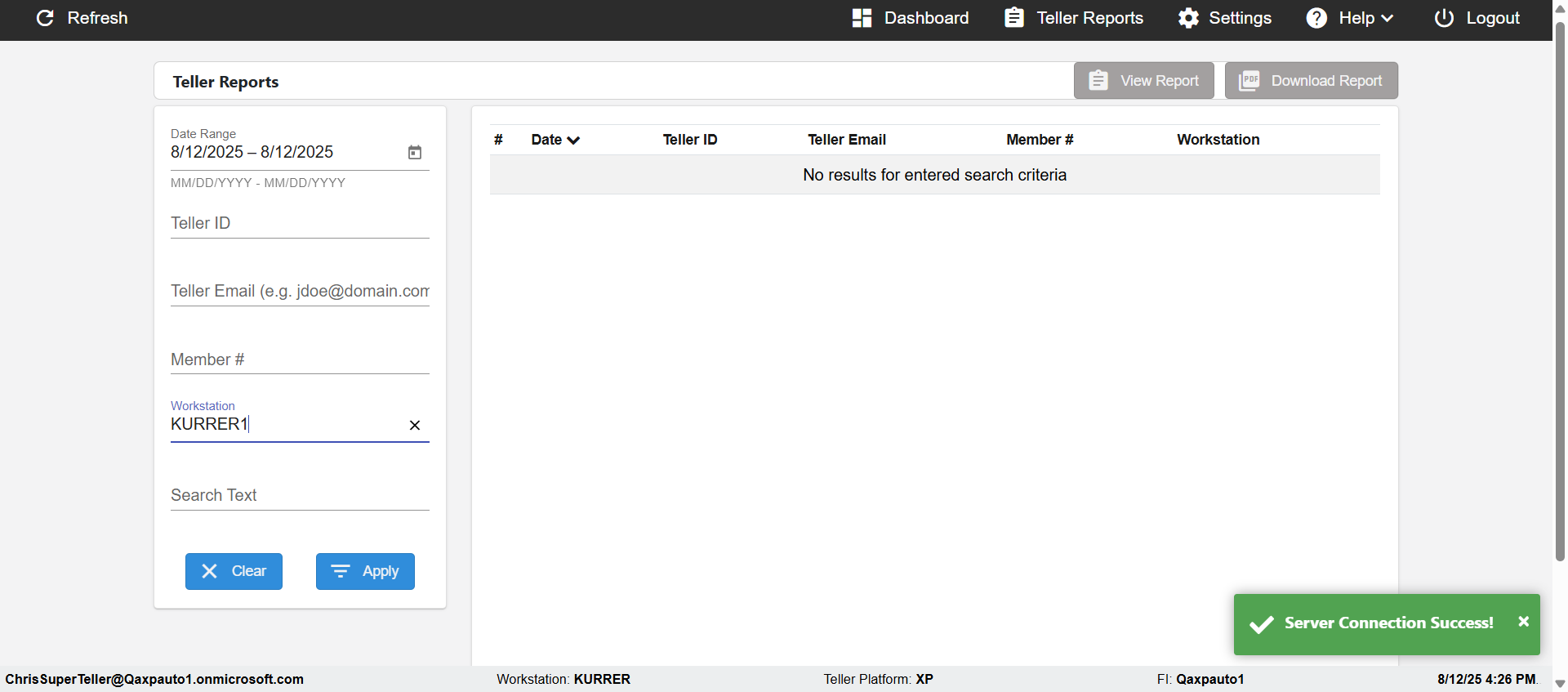
Task: Click the Logout power icon
Action: click(1444, 18)
